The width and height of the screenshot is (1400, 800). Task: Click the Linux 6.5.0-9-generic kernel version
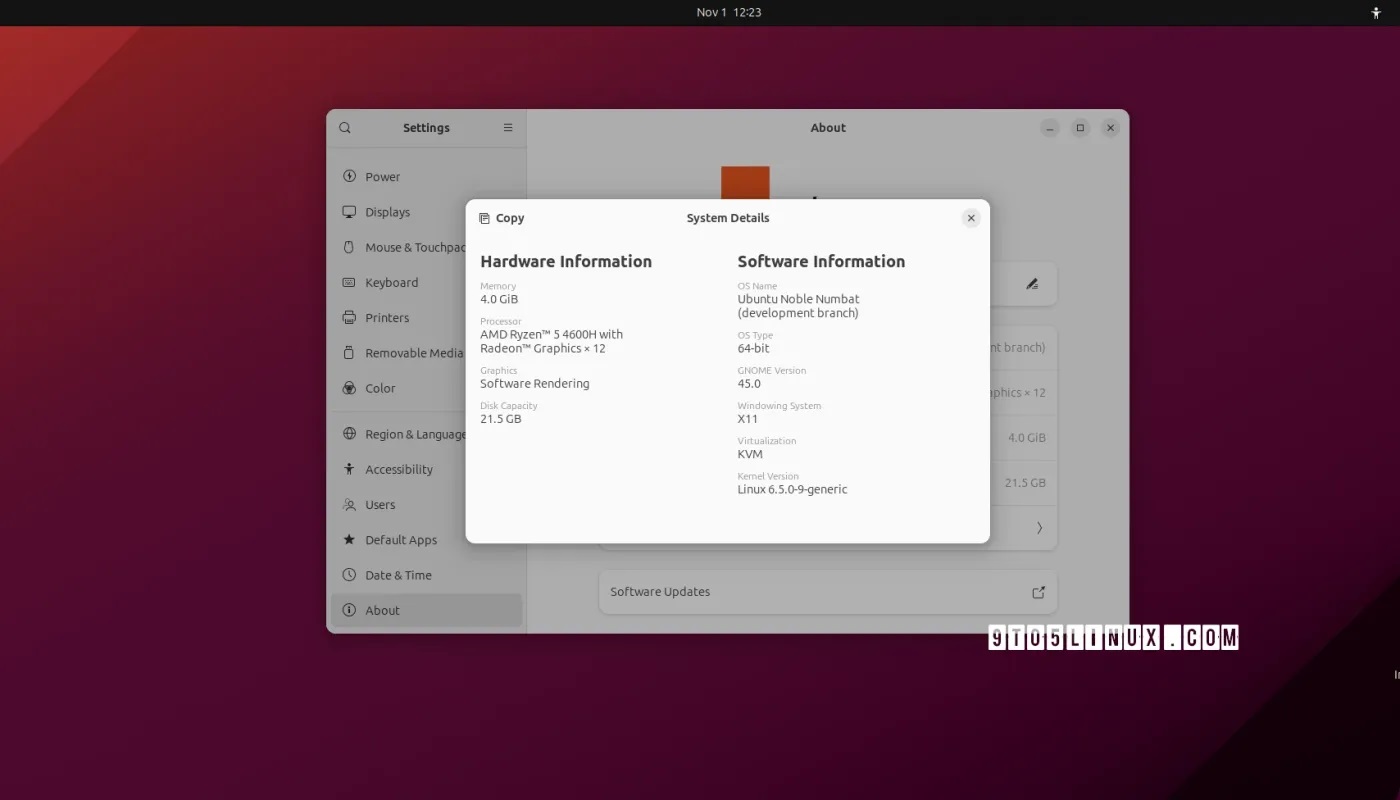coord(792,490)
